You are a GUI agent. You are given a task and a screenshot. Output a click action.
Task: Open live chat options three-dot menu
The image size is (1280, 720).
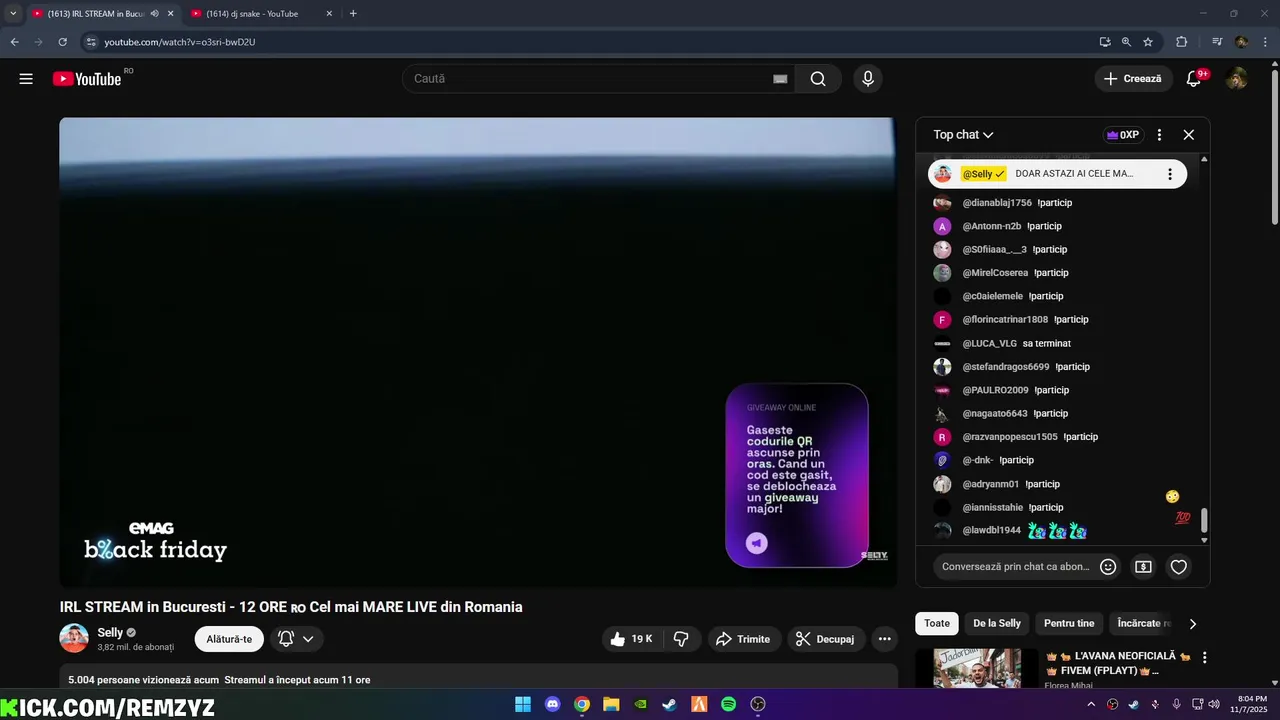[x=1159, y=135]
